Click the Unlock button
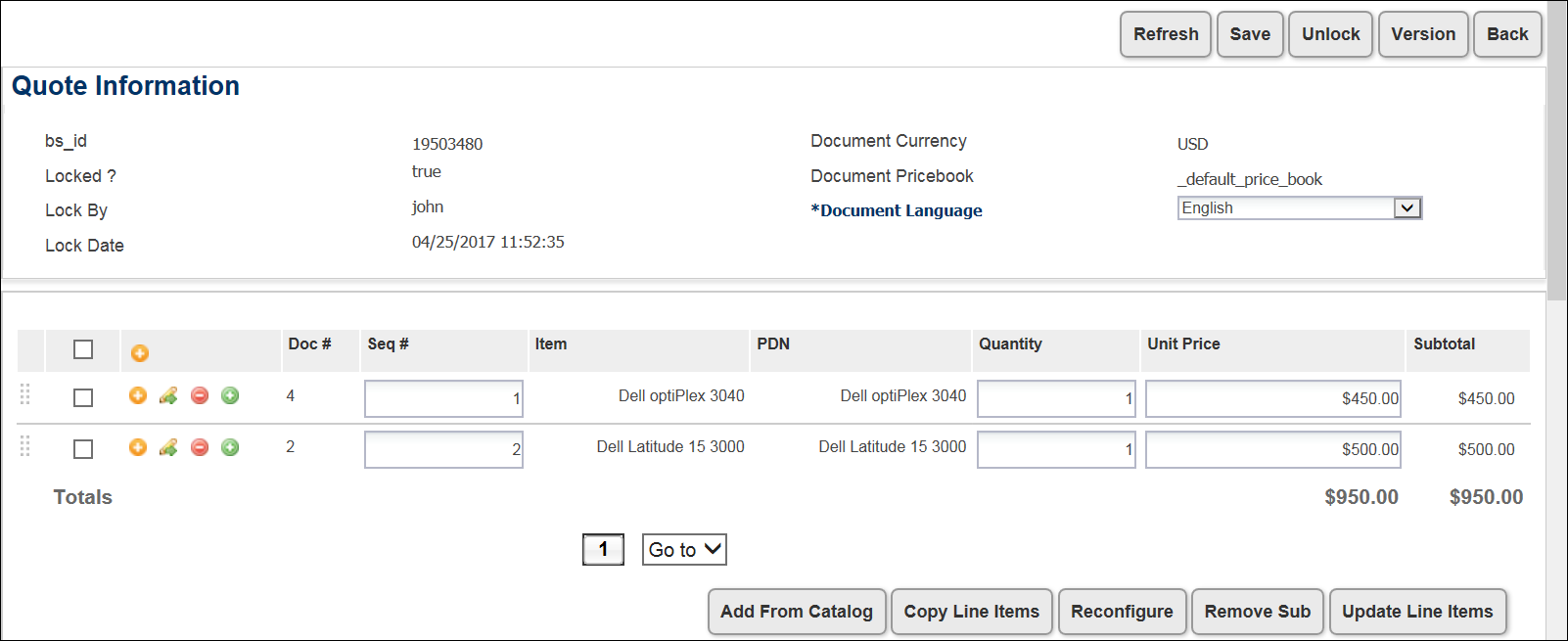This screenshot has width=1568, height=641. (x=1330, y=34)
